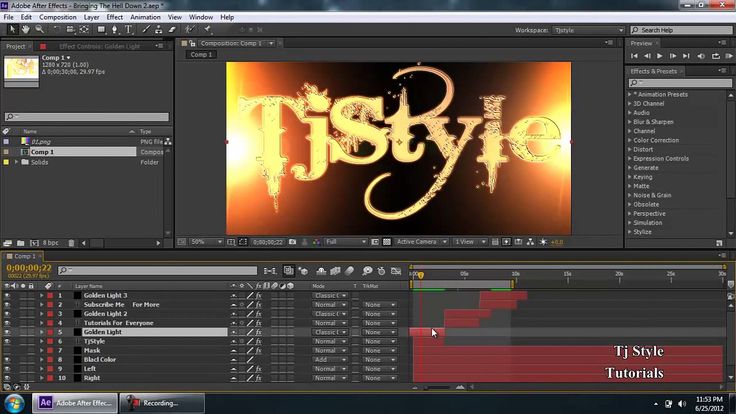Hide the Blacl Color layer
The width and height of the screenshot is (736, 414).
[7, 360]
